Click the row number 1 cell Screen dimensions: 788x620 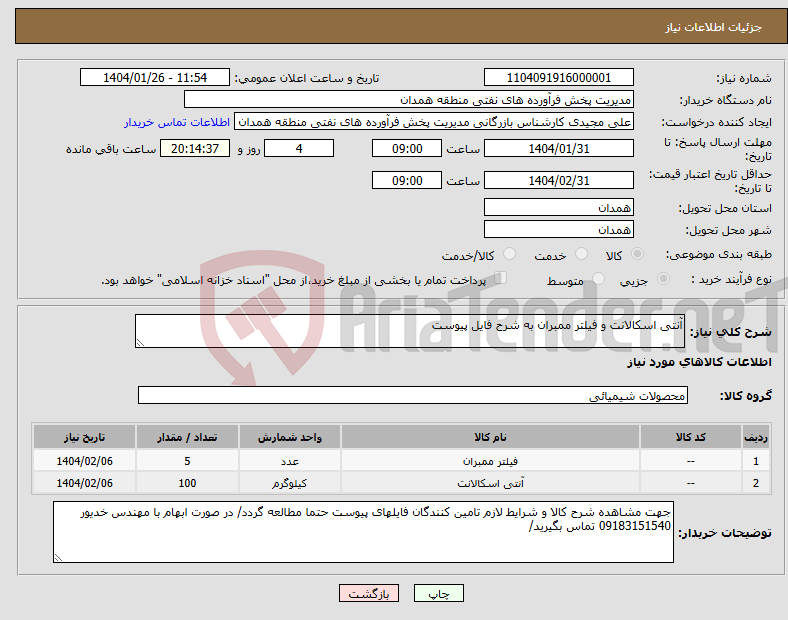755,461
